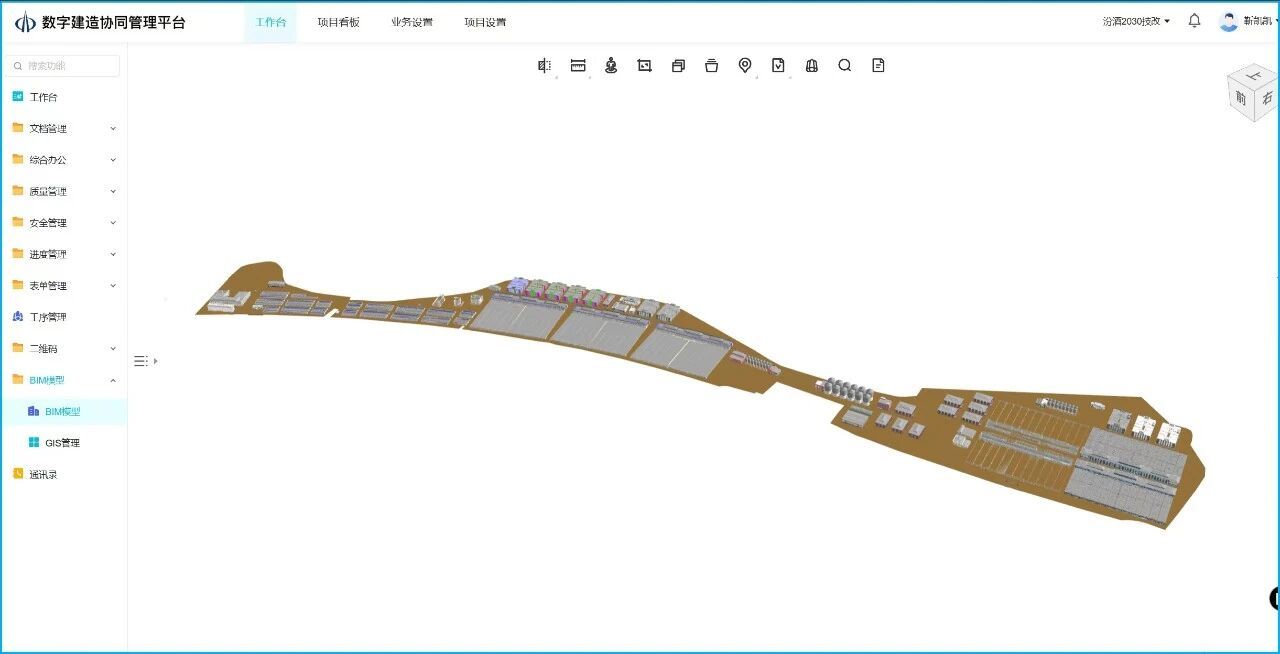Click the overlapping windows toolbar icon
The height and width of the screenshot is (654, 1280).
[x=678, y=65]
